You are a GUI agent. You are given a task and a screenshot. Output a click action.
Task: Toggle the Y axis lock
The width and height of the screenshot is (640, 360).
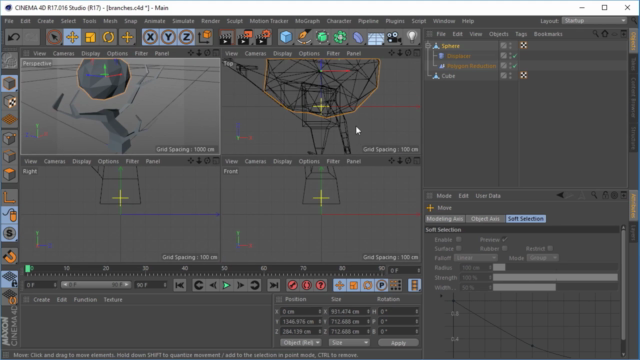[168, 37]
